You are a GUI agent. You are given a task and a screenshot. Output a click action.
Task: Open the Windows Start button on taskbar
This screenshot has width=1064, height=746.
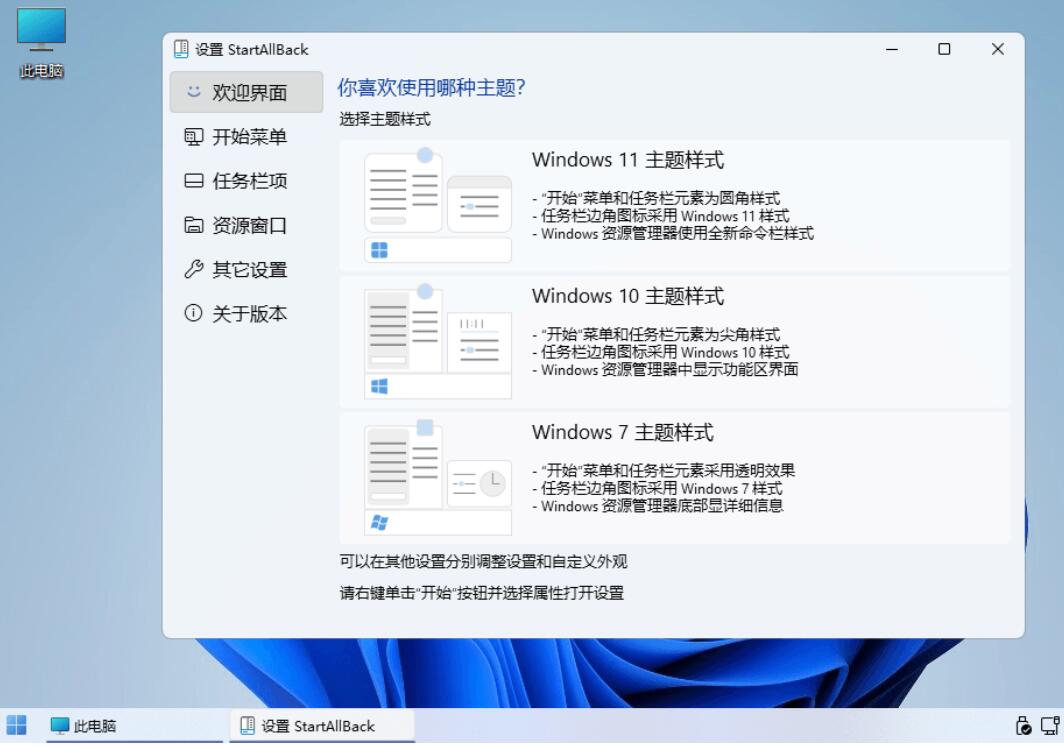click(16, 726)
